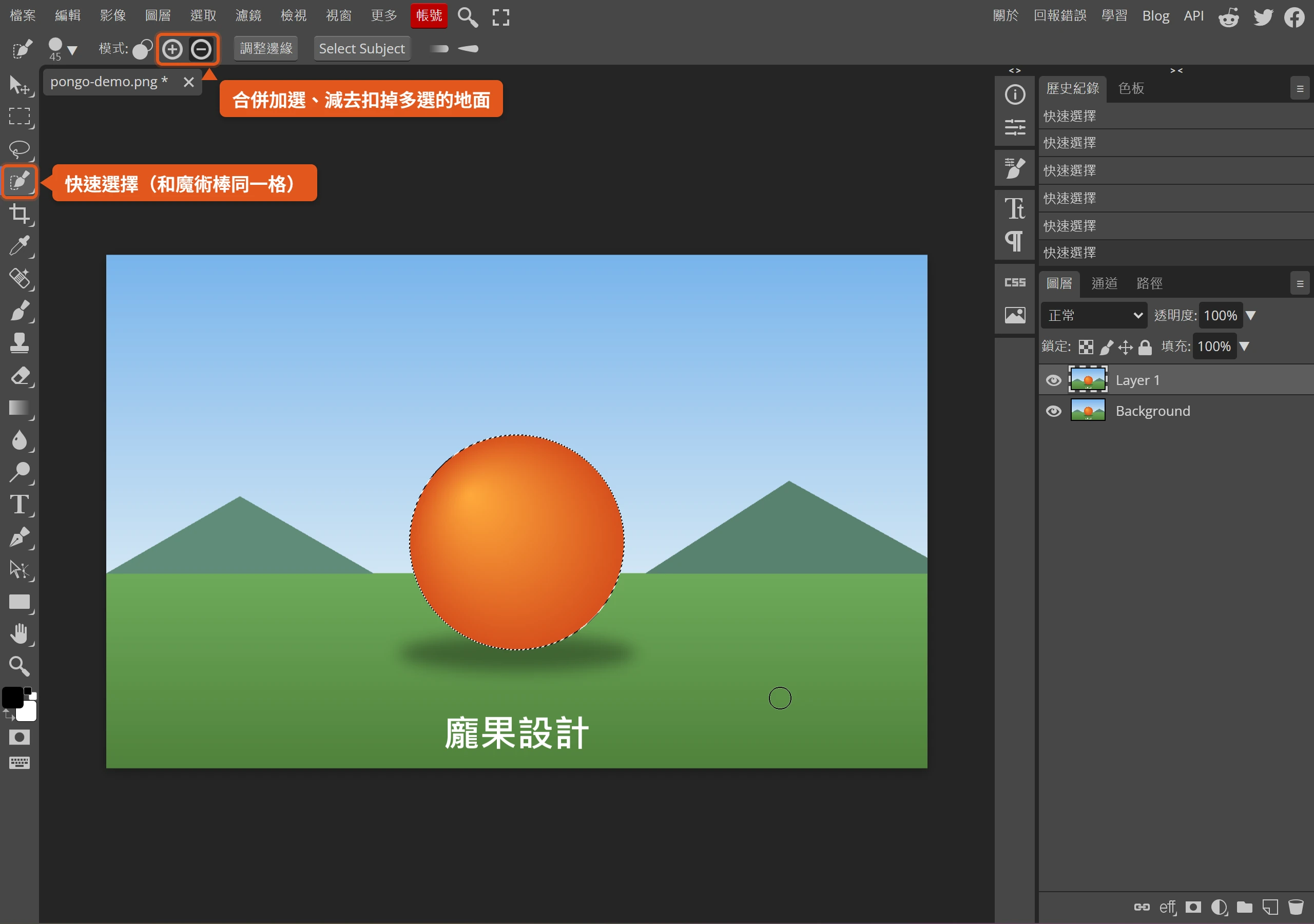Switch to the 通道 tab
Screen dimensions: 1314x924
pos(1104,283)
